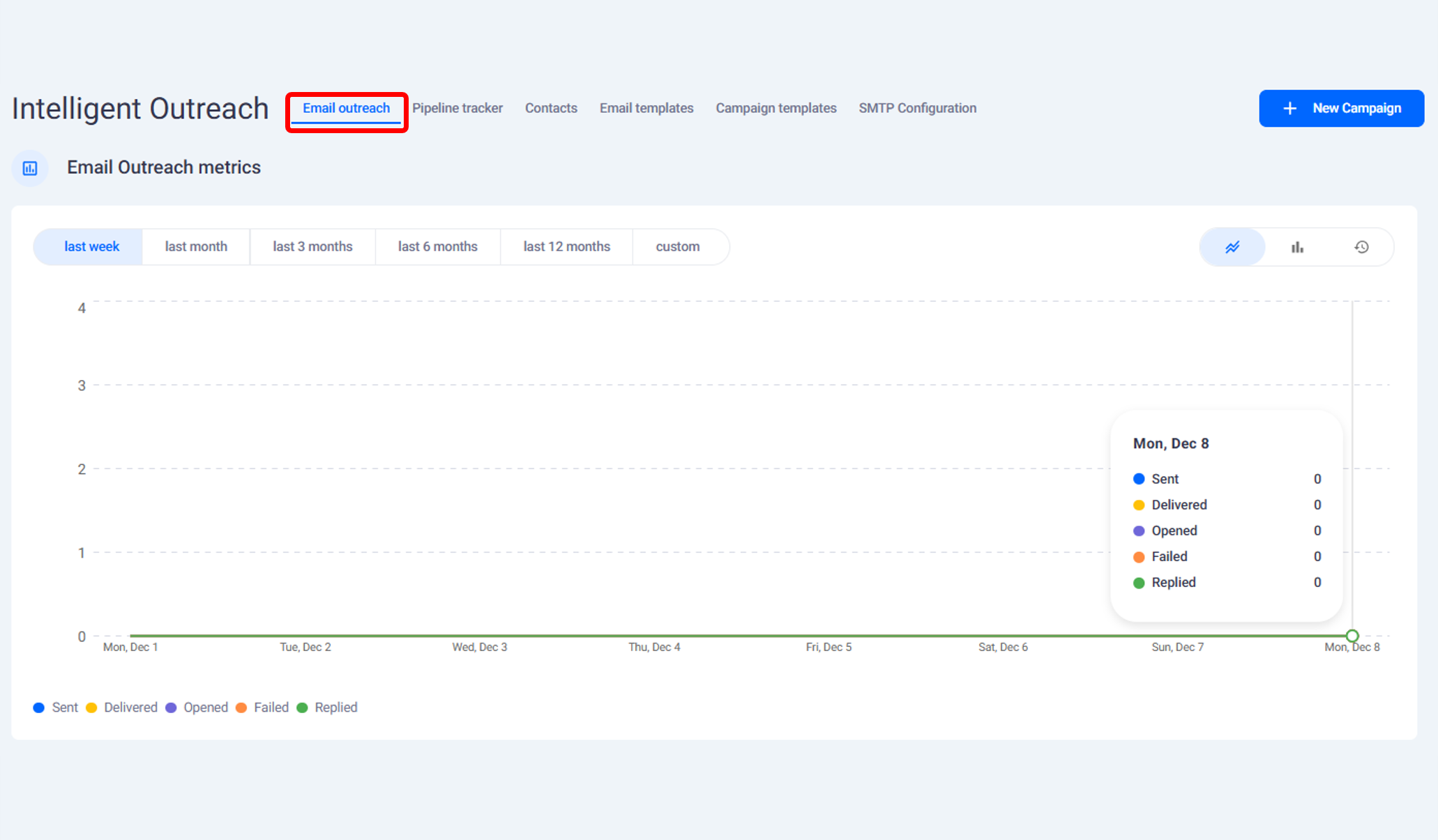Toggle the Sent series legend dot
This screenshot has height=840, width=1438.
click(x=39, y=708)
